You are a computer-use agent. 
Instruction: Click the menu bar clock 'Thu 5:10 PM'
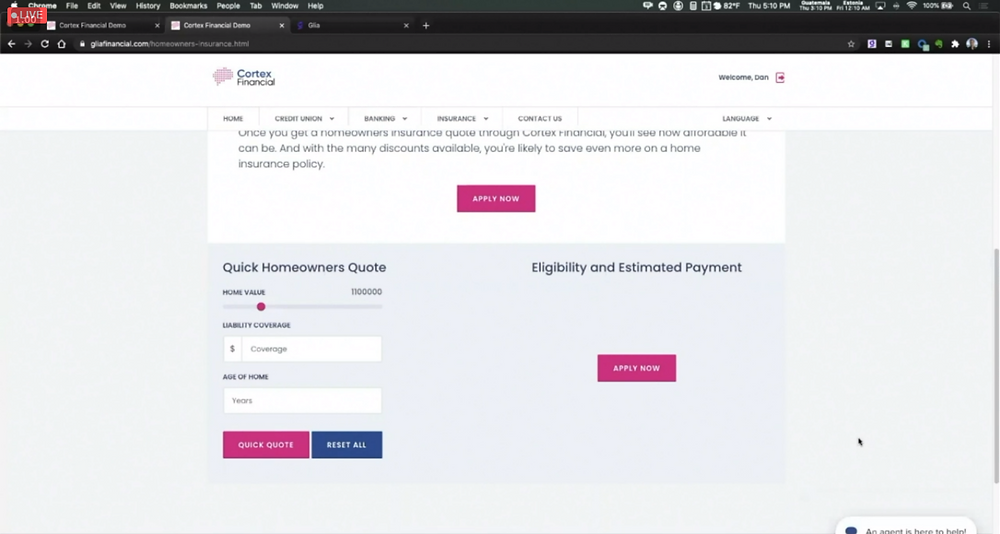(768, 6)
